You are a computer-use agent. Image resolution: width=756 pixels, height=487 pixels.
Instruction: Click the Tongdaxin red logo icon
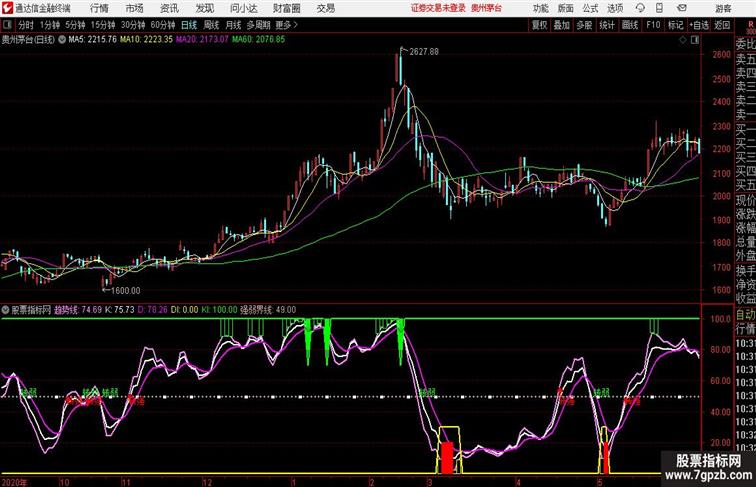(7, 8)
